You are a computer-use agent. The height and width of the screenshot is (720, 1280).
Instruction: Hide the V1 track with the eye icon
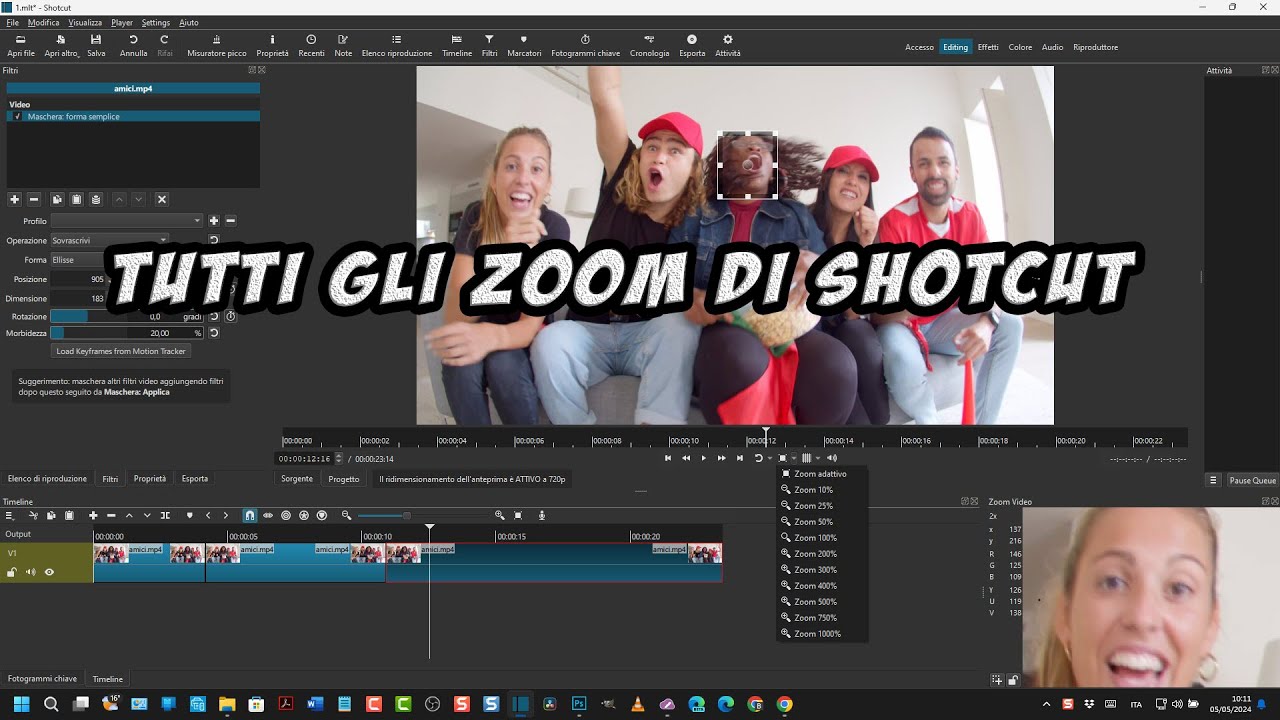tap(49, 572)
